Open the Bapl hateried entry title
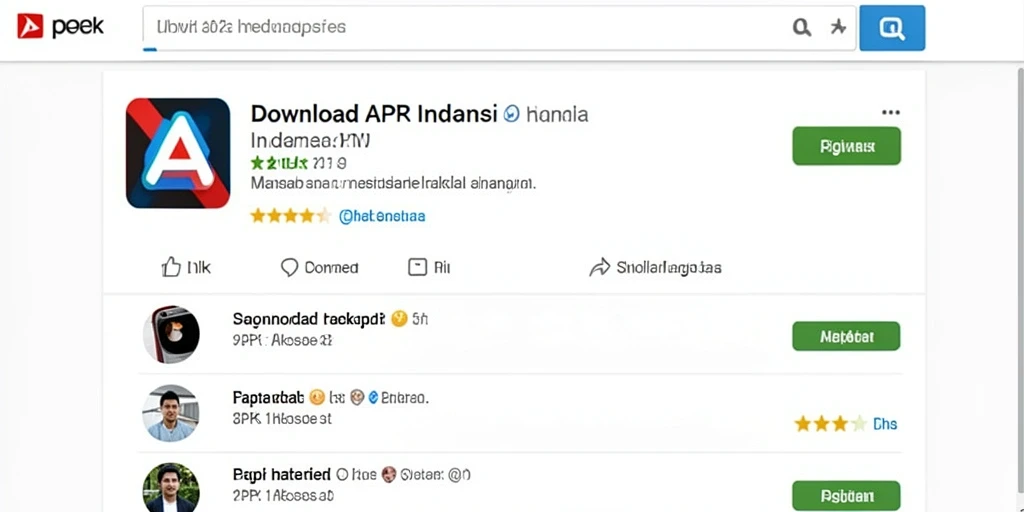 click(x=281, y=474)
